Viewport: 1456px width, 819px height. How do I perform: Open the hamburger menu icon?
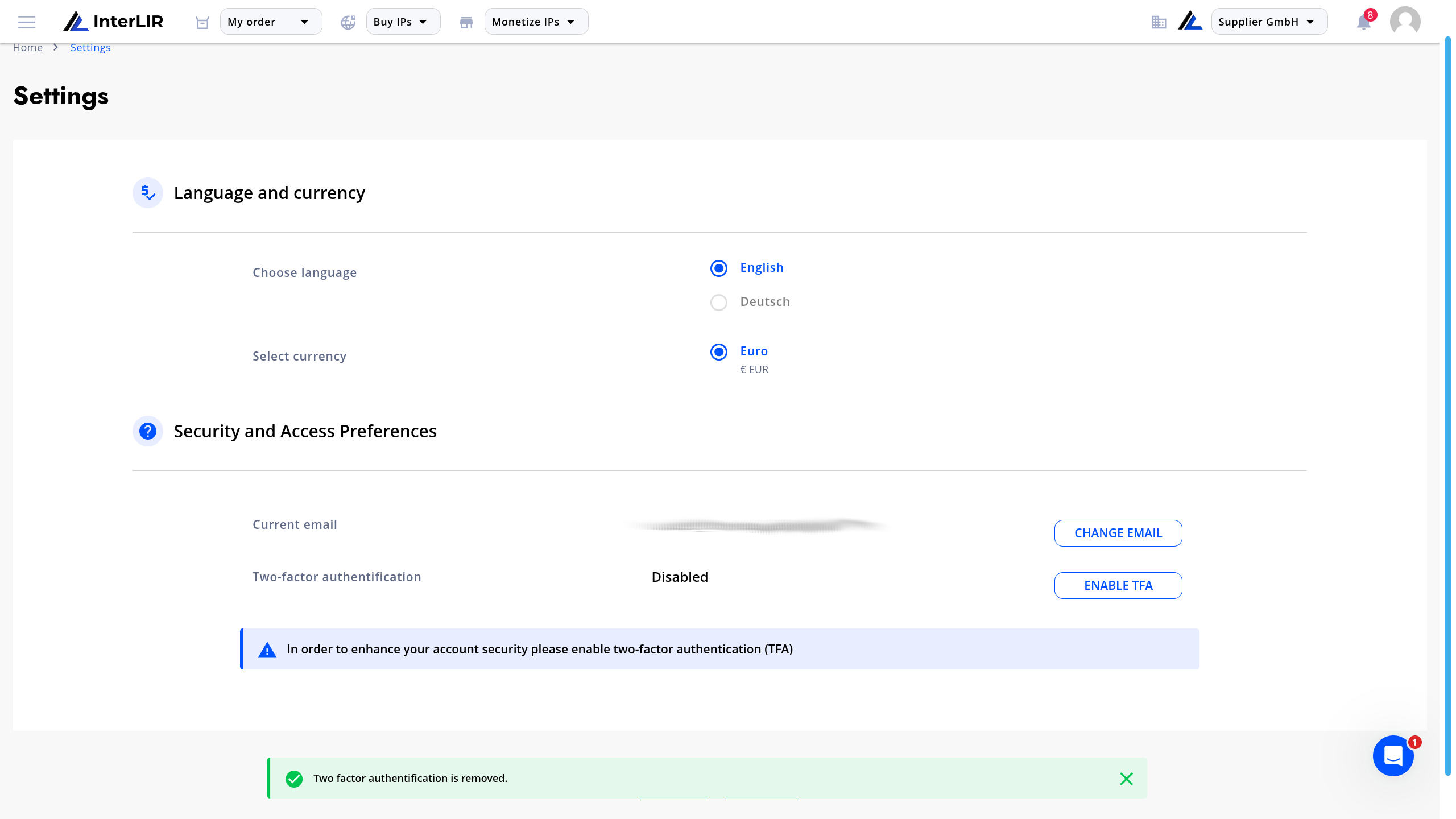click(x=27, y=22)
